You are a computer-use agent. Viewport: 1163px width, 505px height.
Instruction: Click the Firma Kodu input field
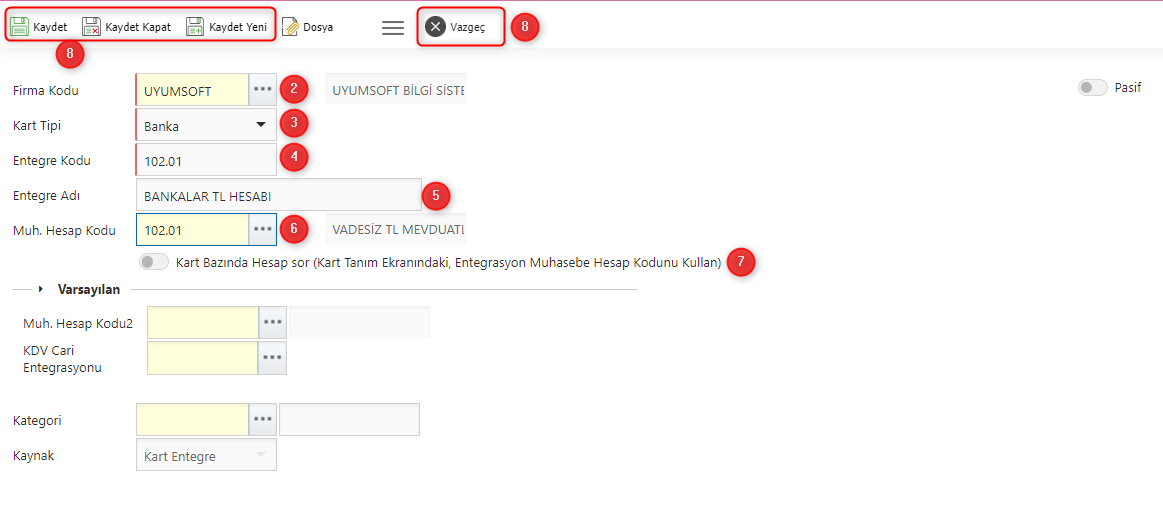click(x=192, y=90)
